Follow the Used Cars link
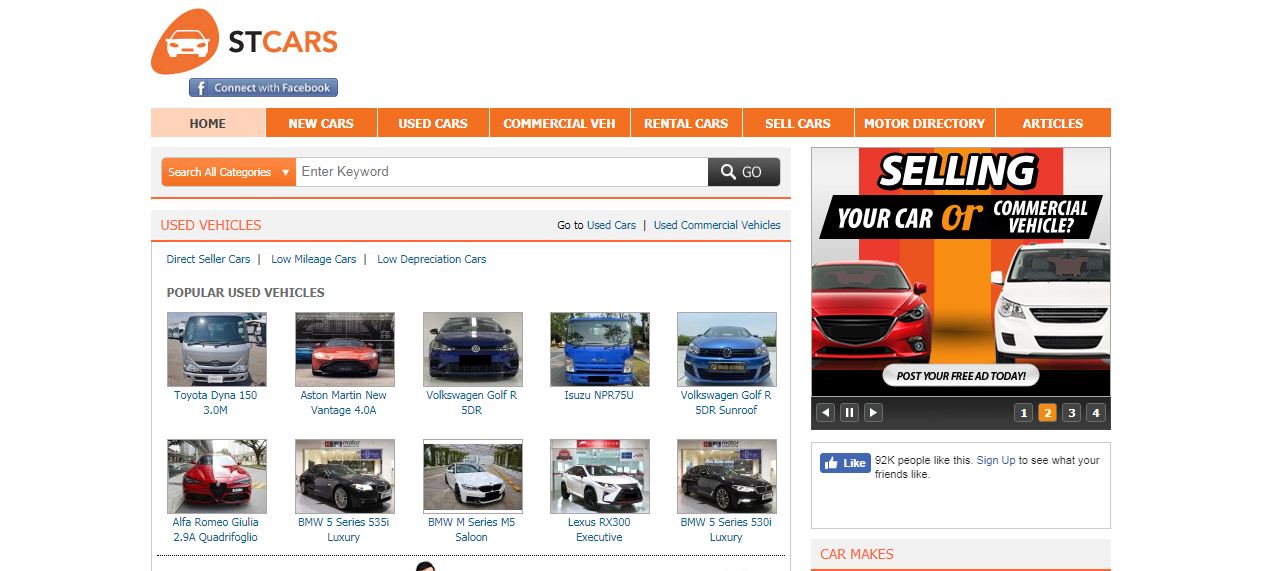This screenshot has width=1261, height=571. (x=611, y=225)
